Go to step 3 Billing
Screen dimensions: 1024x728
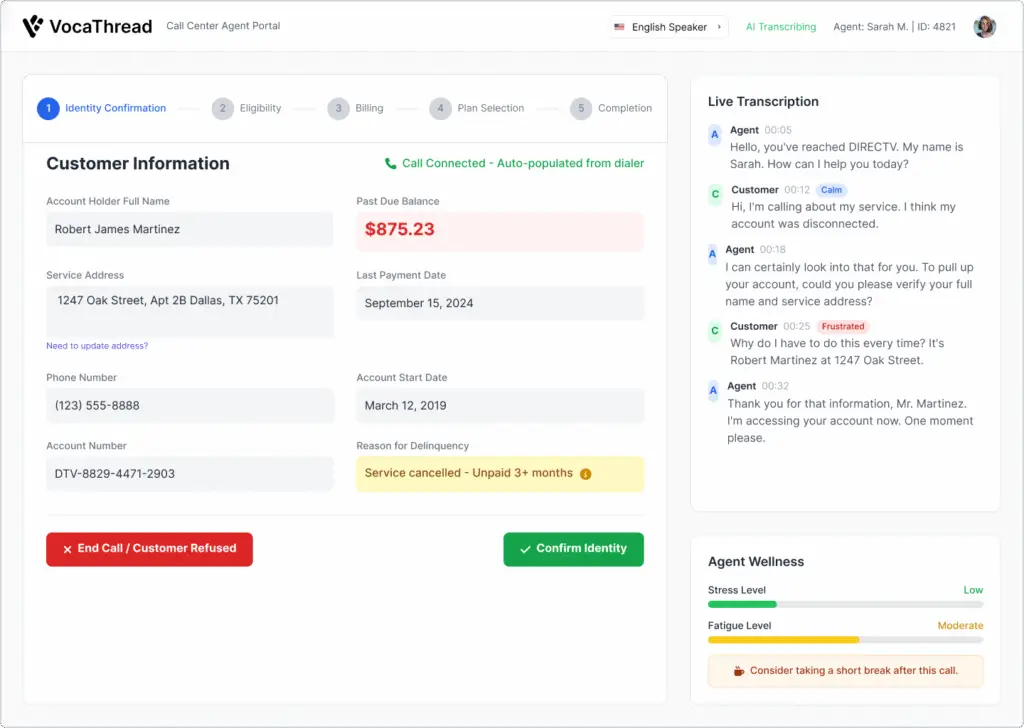[x=355, y=108]
